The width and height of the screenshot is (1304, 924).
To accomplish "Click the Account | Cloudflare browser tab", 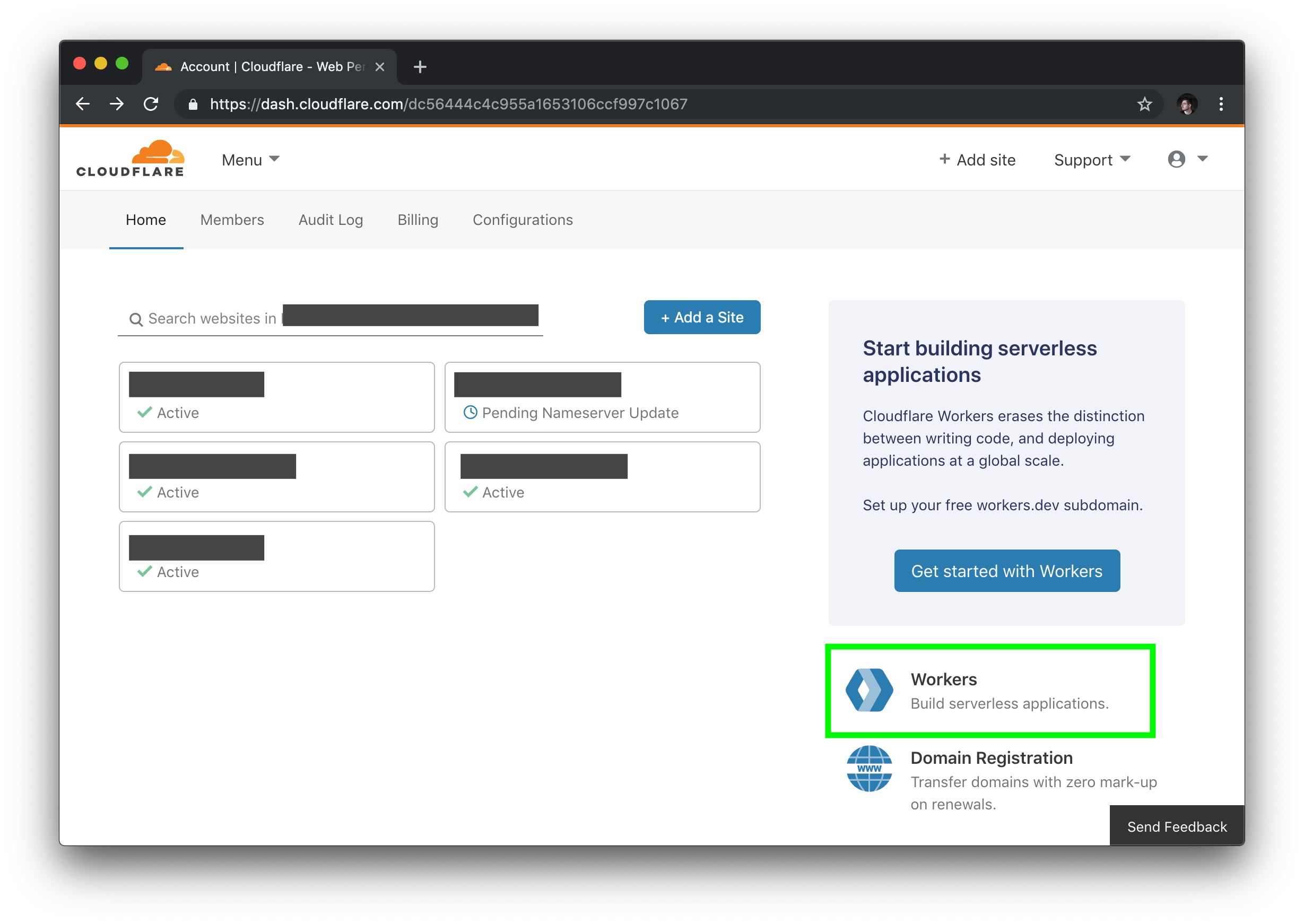I will [x=269, y=67].
